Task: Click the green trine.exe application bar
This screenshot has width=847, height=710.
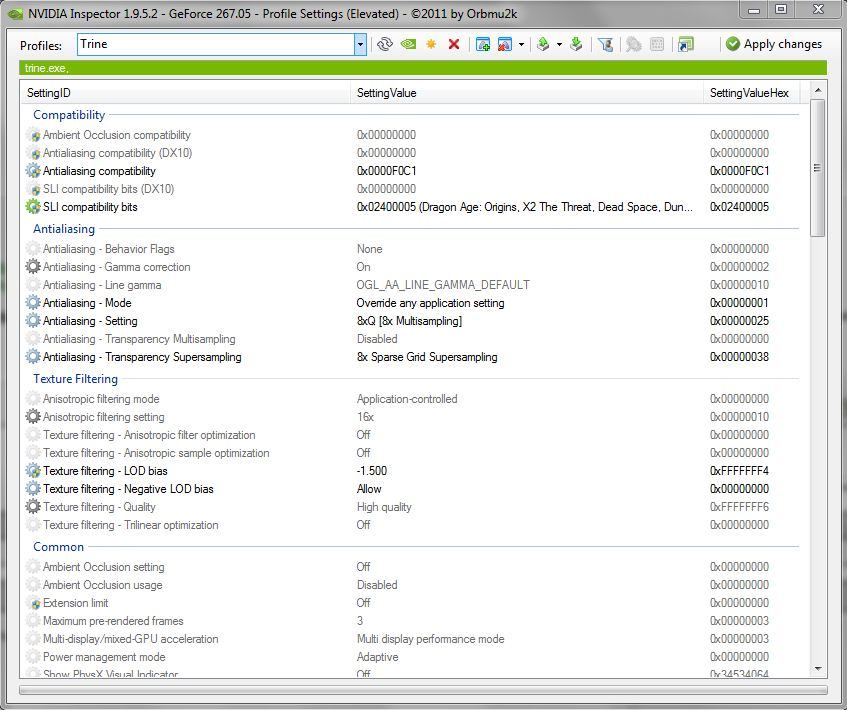Action: [x=423, y=68]
